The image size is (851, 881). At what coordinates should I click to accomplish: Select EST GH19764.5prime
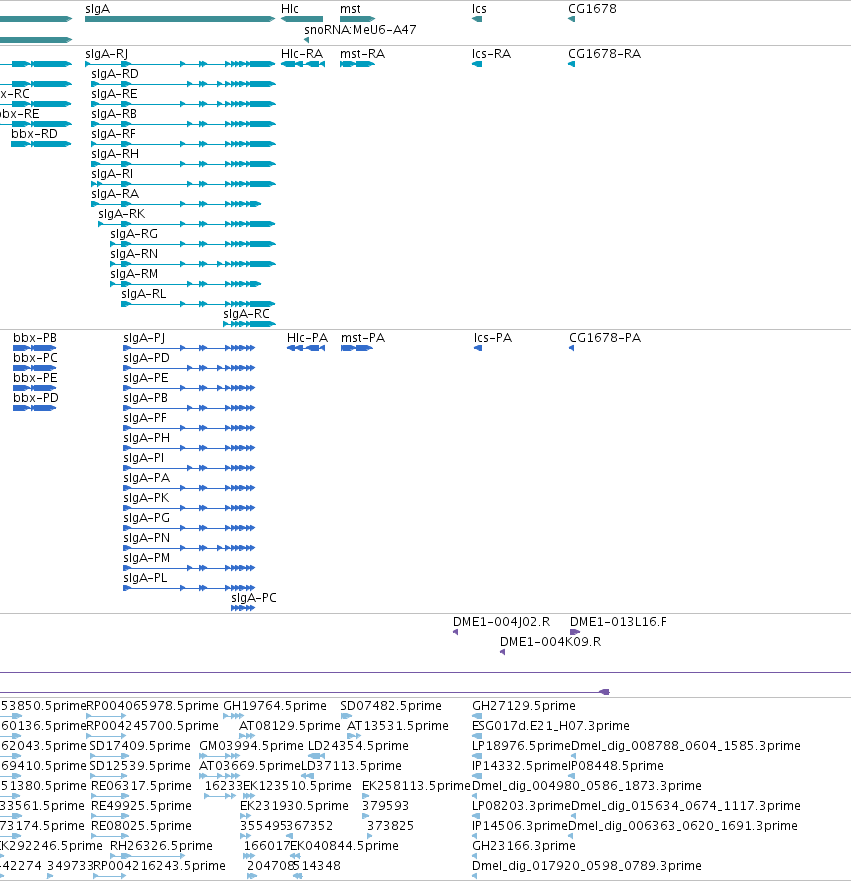point(233,716)
